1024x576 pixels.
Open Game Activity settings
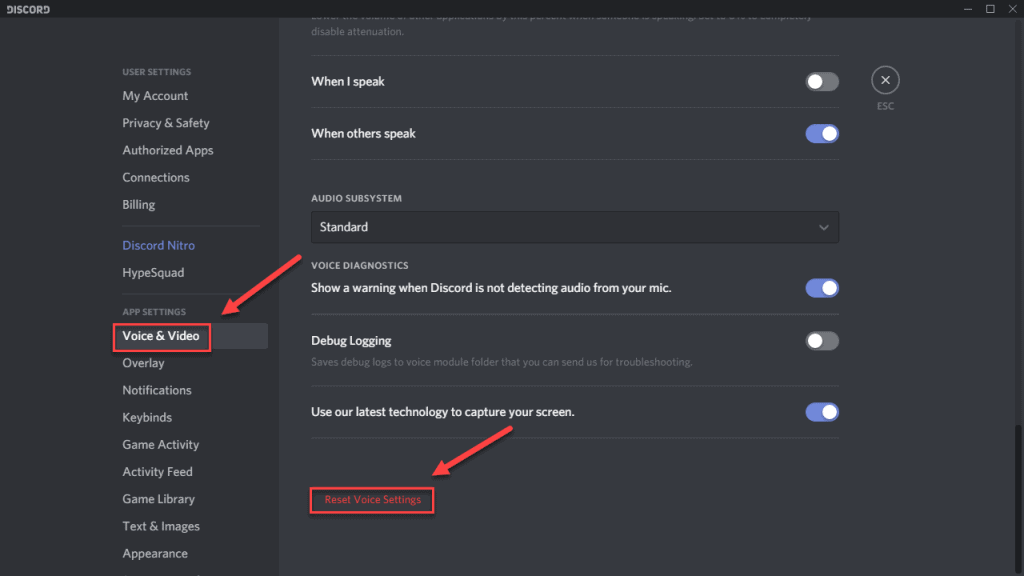(160, 444)
